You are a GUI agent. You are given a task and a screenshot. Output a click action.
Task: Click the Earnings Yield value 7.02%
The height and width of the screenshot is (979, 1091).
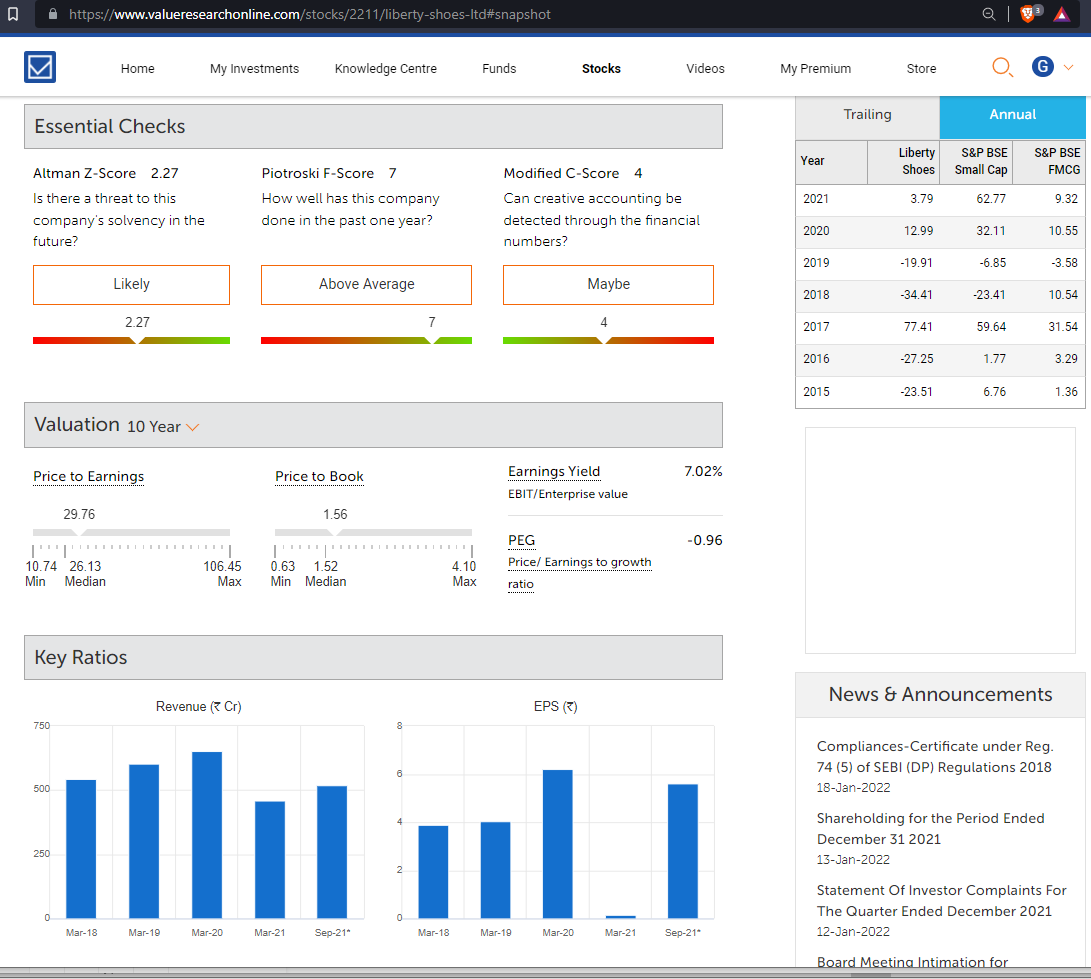coord(703,472)
